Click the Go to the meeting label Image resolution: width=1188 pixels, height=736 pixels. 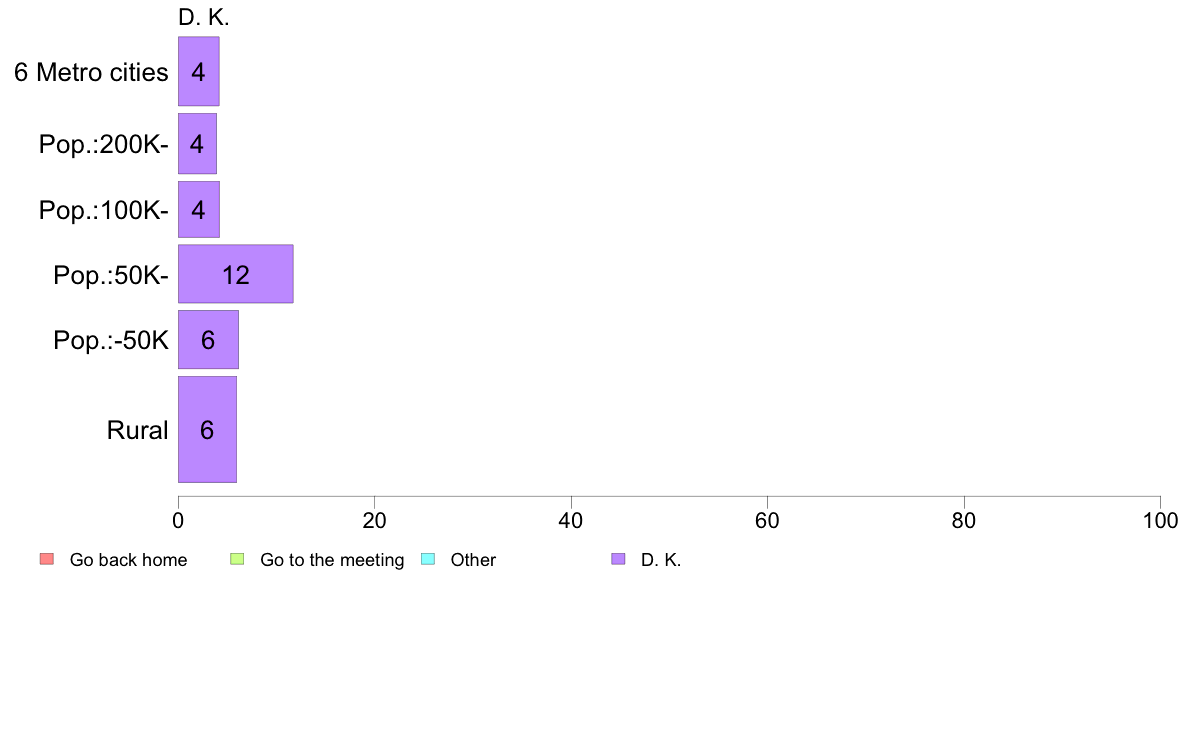(x=332, y=560)
